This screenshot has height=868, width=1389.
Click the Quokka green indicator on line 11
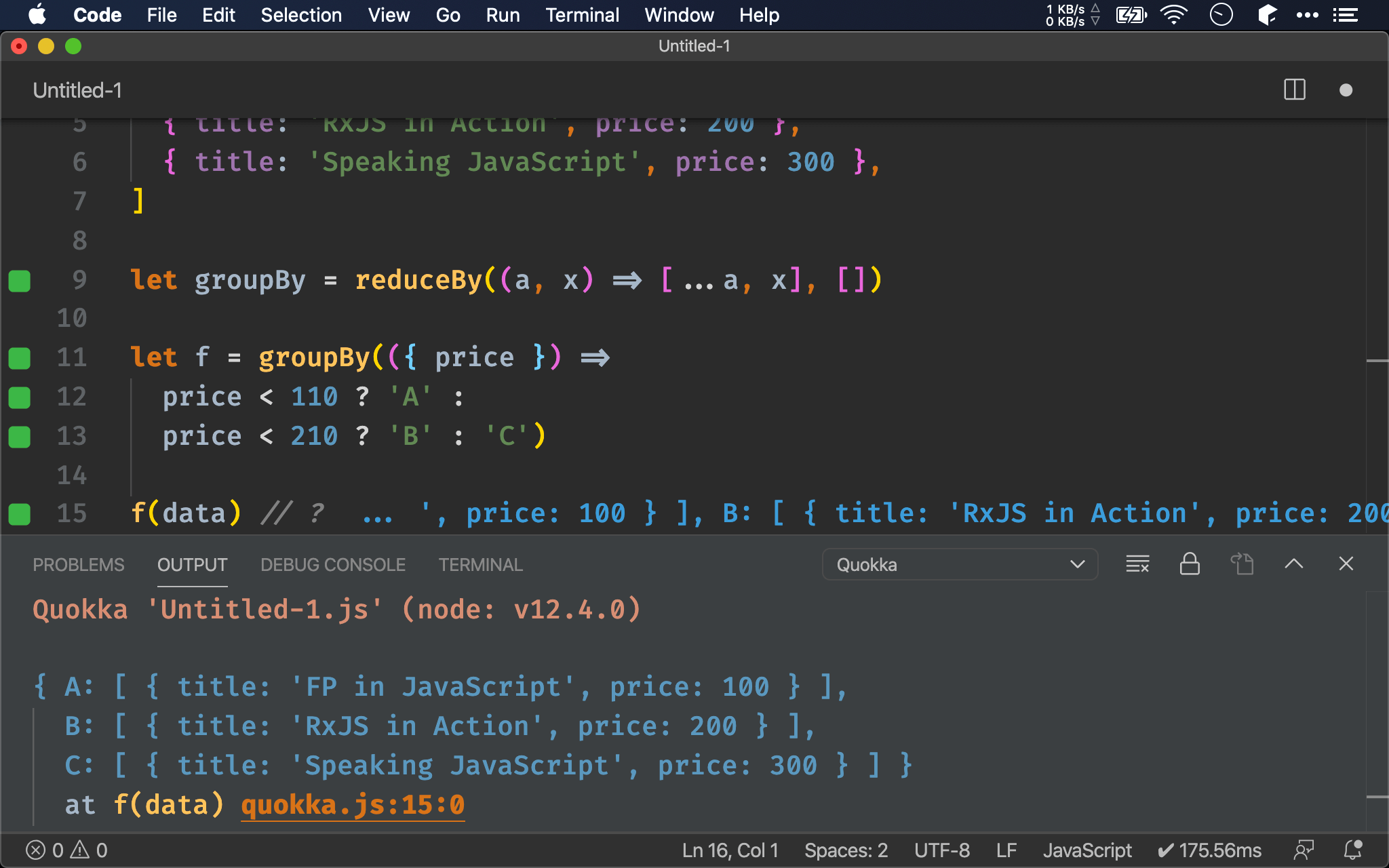point(20,358)
